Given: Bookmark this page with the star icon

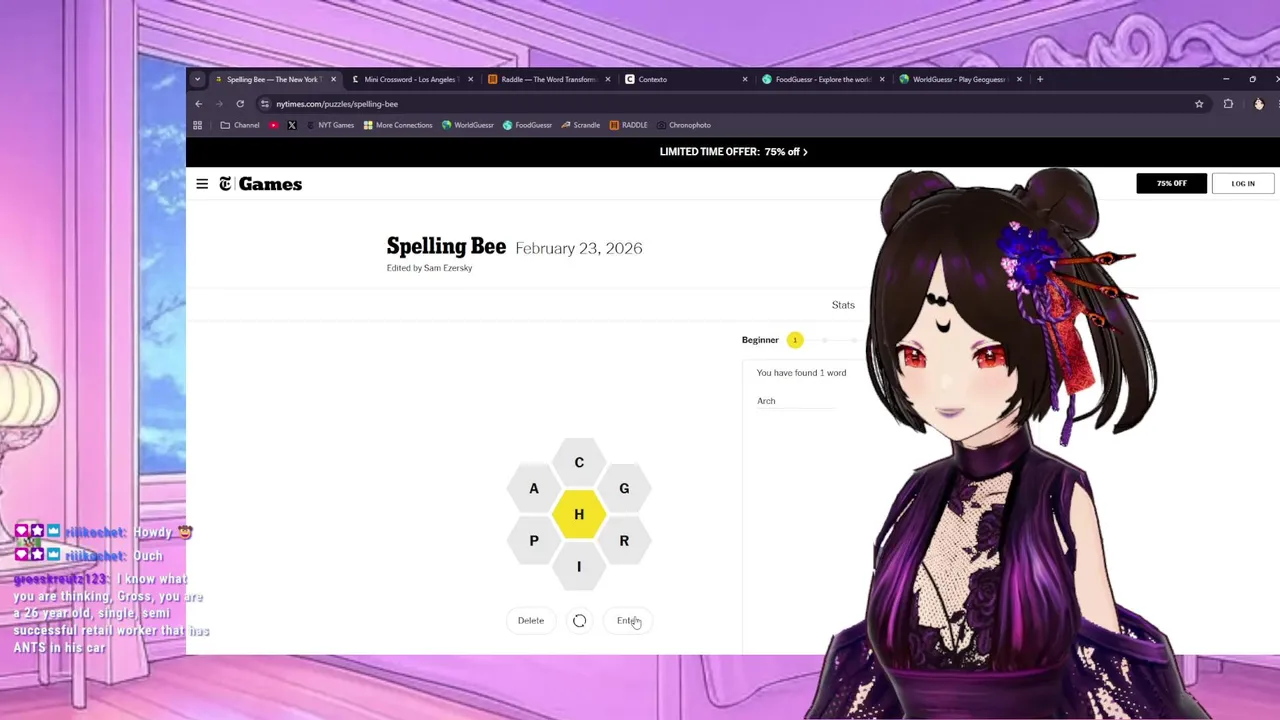Looking at the screenshot, I should click(1199, 104).
